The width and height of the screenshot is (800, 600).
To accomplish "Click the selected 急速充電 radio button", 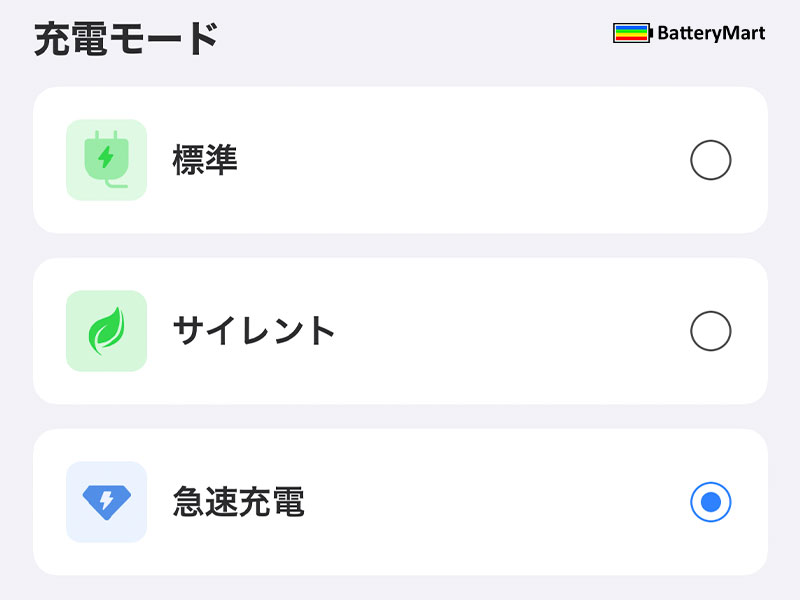I will point(711,502).
